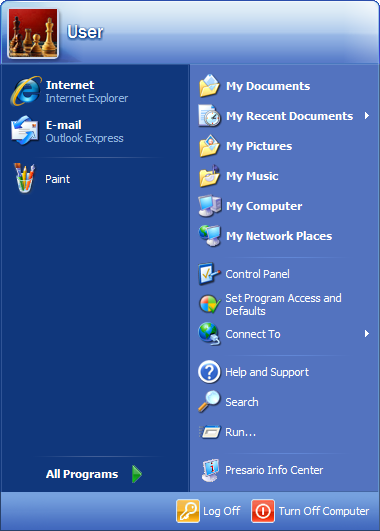This screenshot has height=531, width=380.
Task: Expand the All Programs green arrow
Action: point(137,474)
